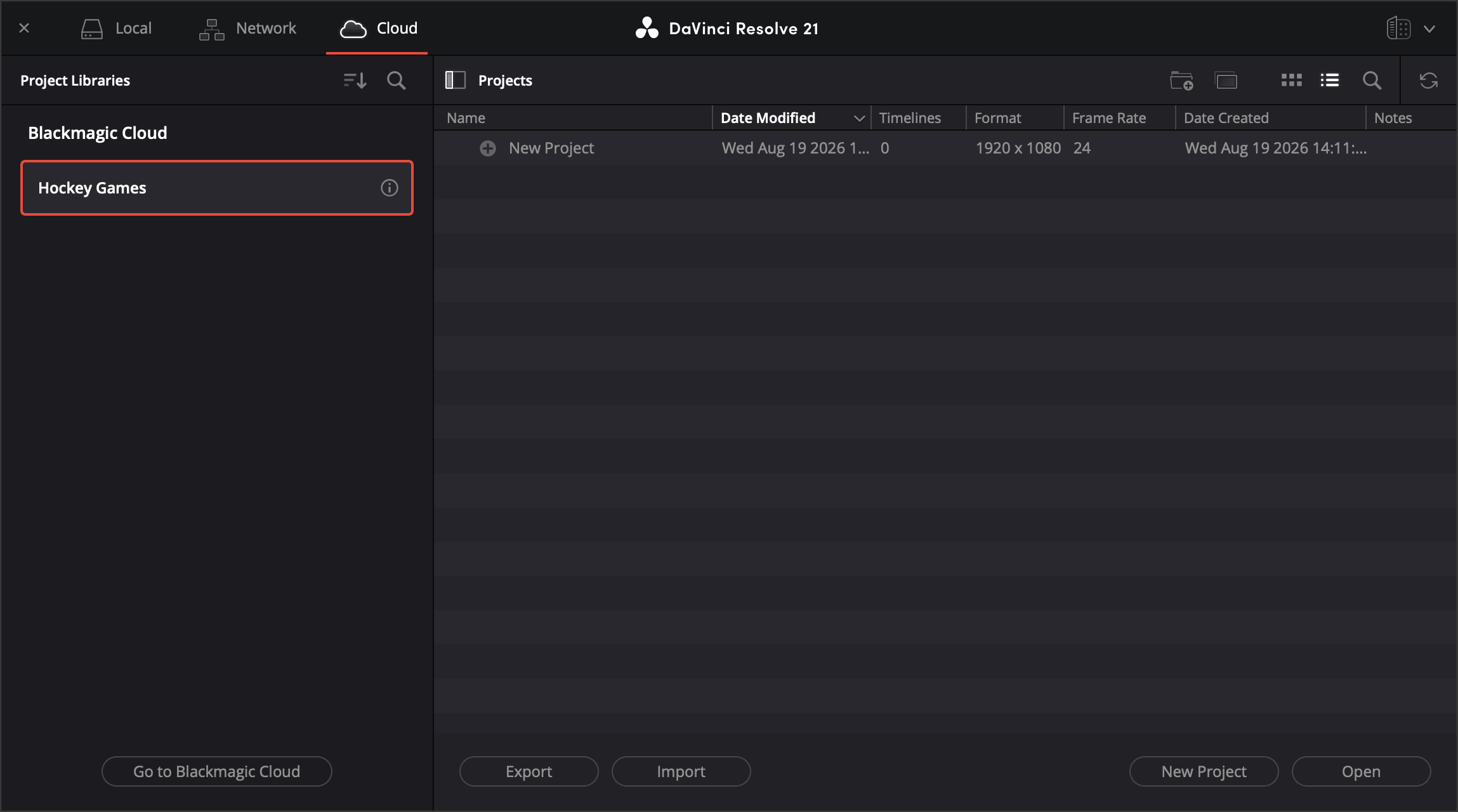The image size is (1458, 812).
Task: Show info for Hockey Games library
Action: (x=390, y=188)
